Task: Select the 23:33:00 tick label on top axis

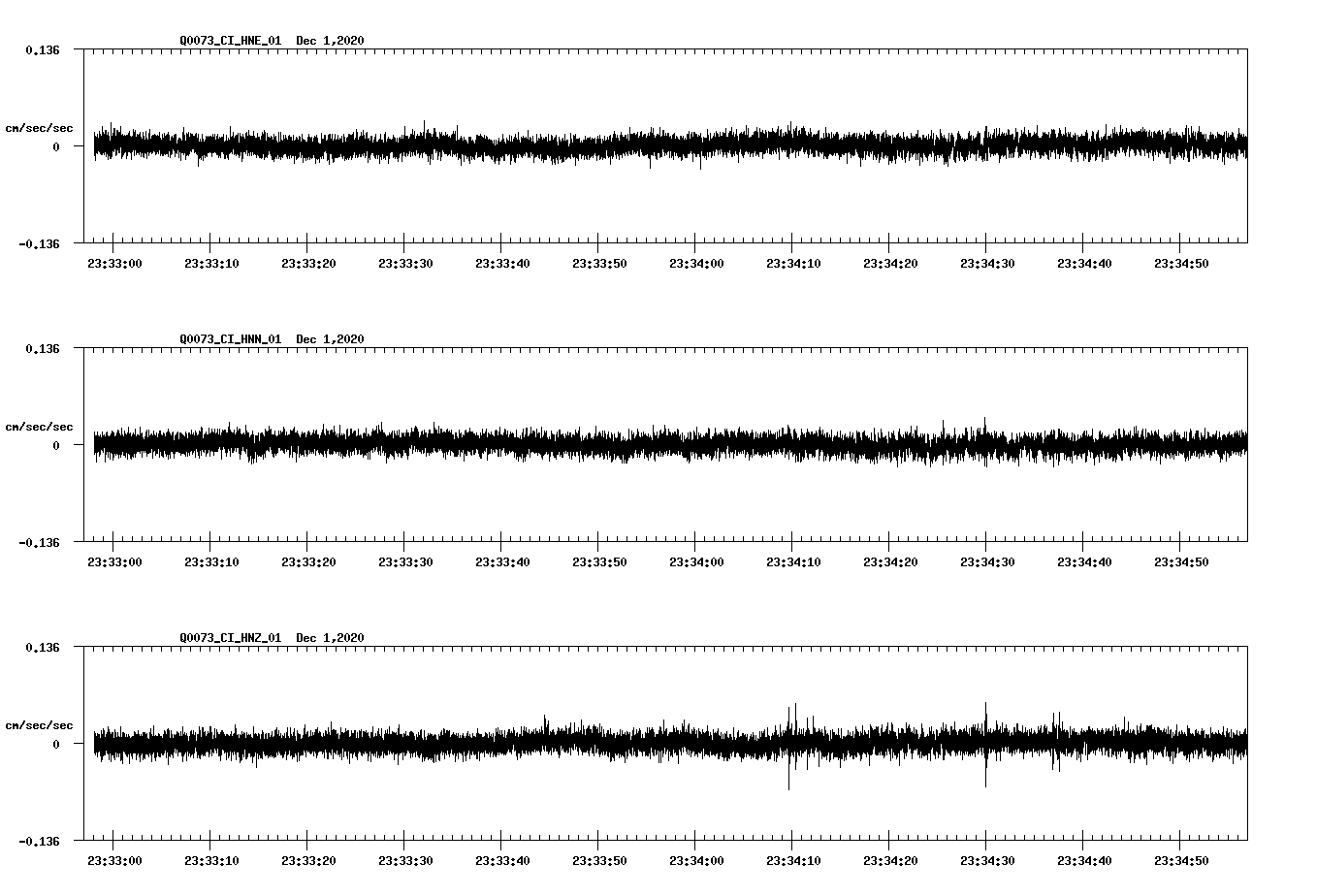Action: pos(115,262)
